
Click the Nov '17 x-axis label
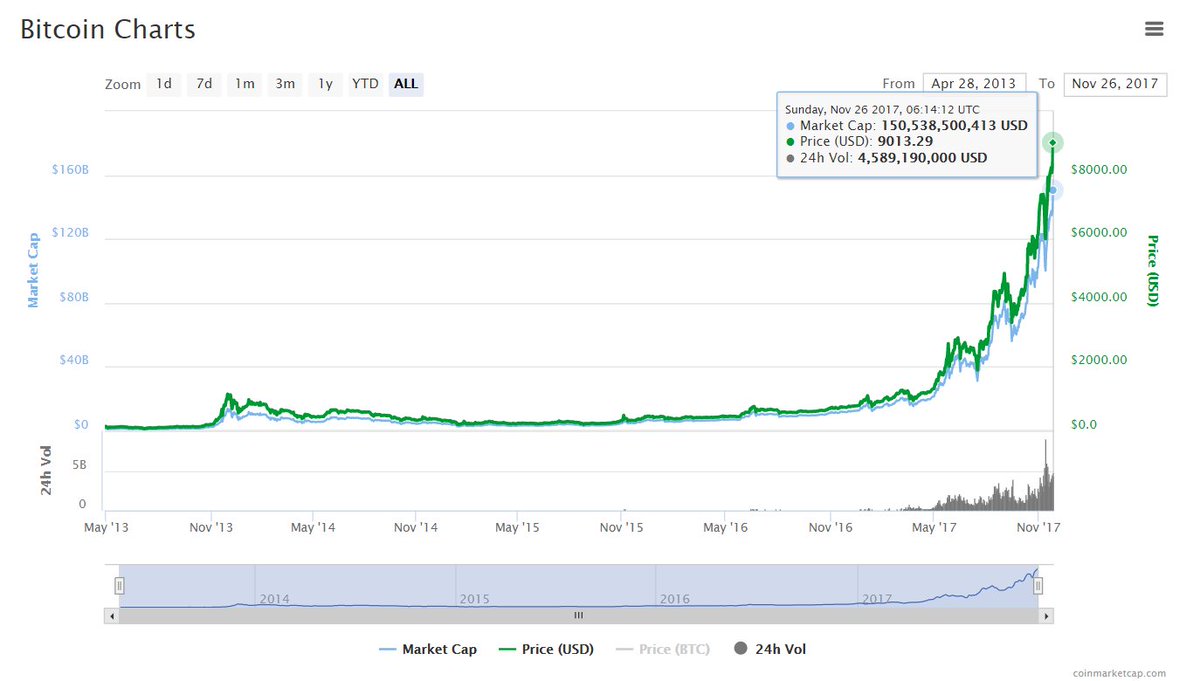(x=1038, y=527)
